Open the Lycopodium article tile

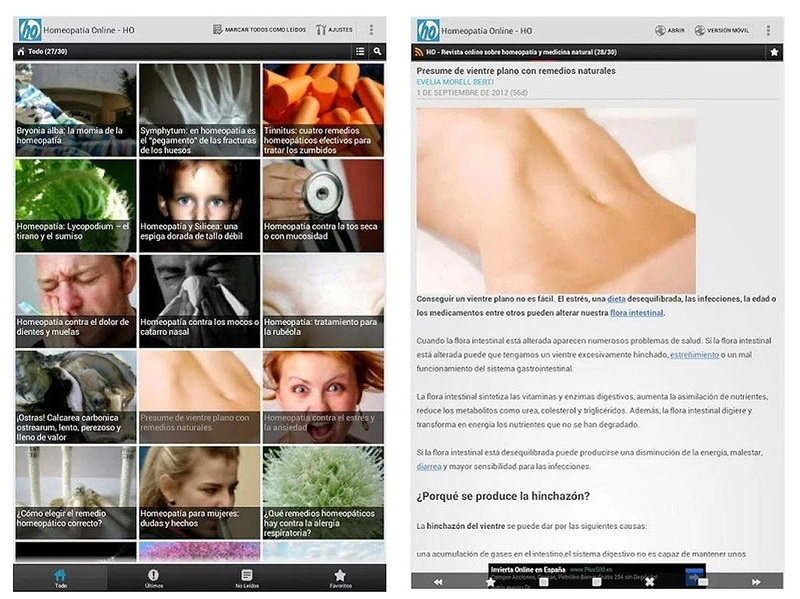[76, 206]
